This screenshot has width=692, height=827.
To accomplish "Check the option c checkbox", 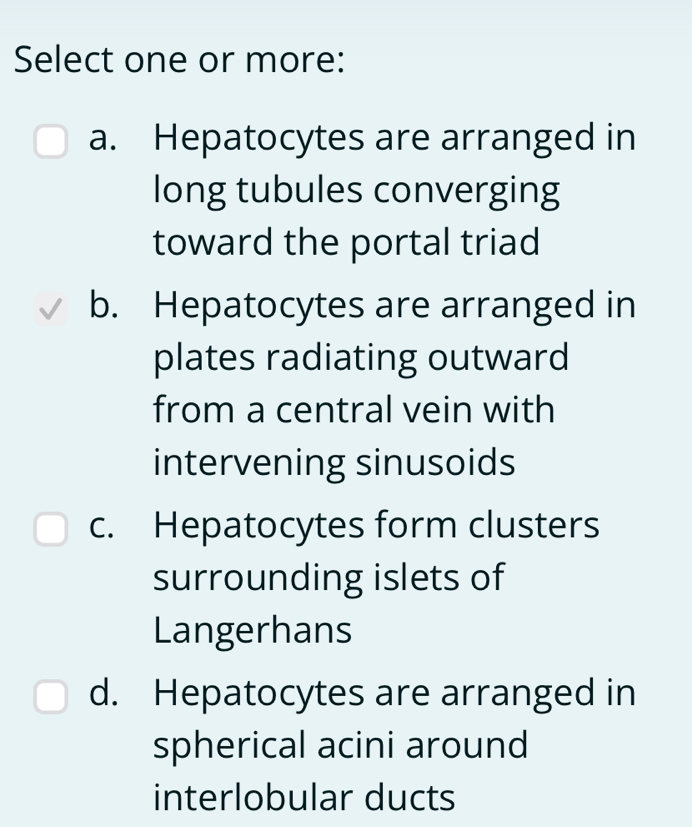I will click(49, 529).
